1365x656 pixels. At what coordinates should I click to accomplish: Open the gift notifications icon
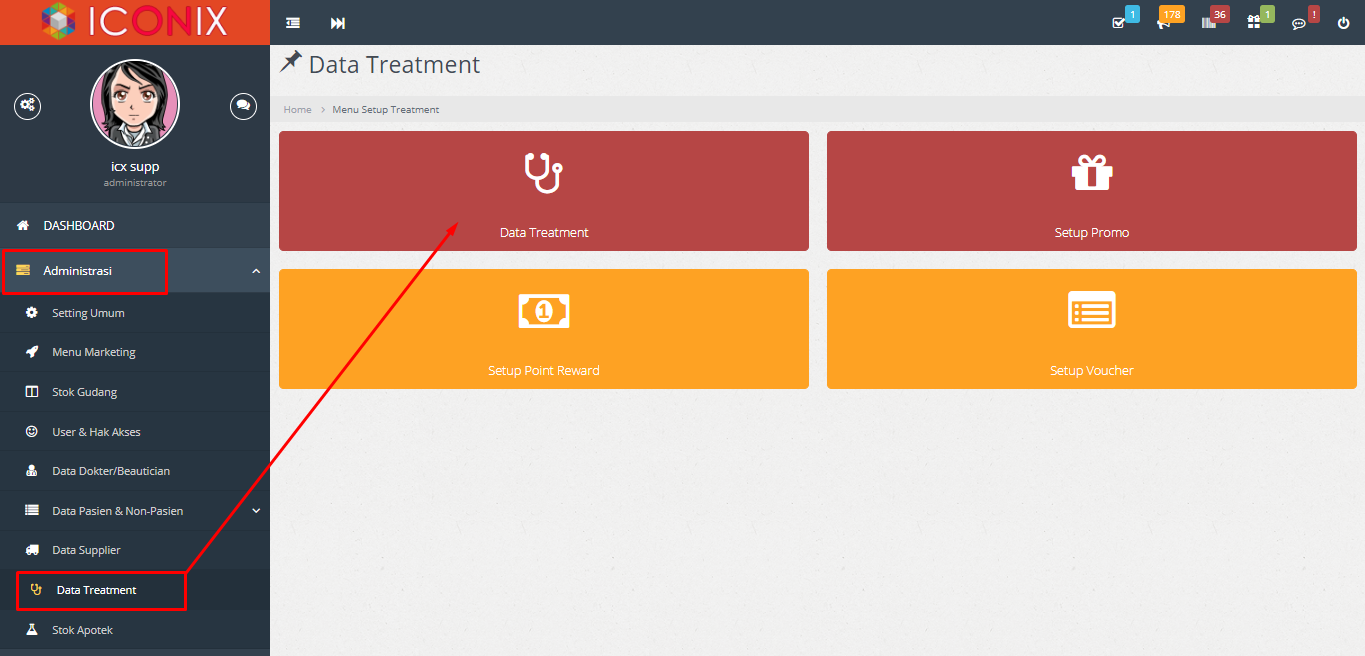point(1254,22)
